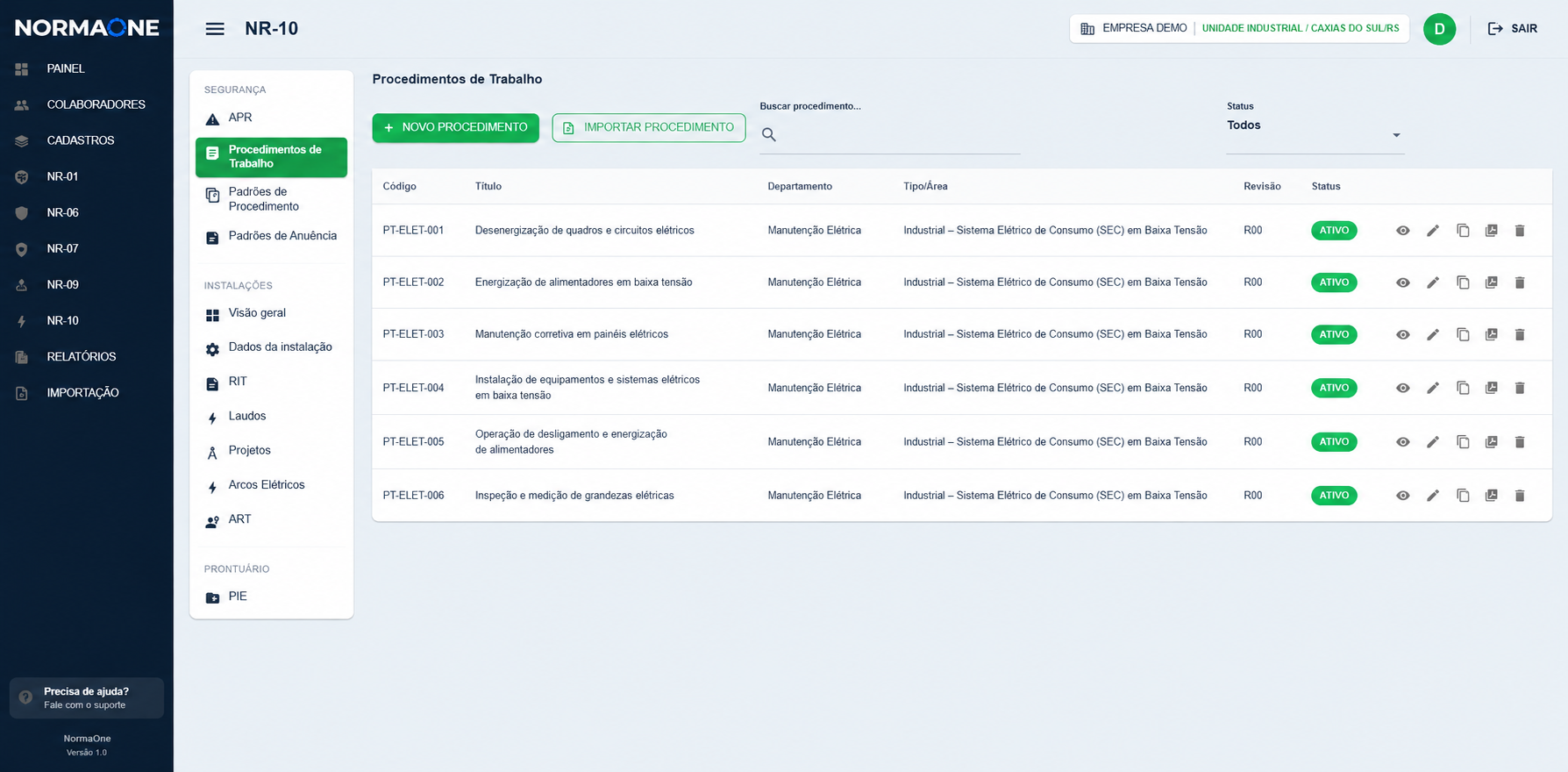
Task: Open the Empresa Demo unit selector
Action: (x=1239, y=29)
